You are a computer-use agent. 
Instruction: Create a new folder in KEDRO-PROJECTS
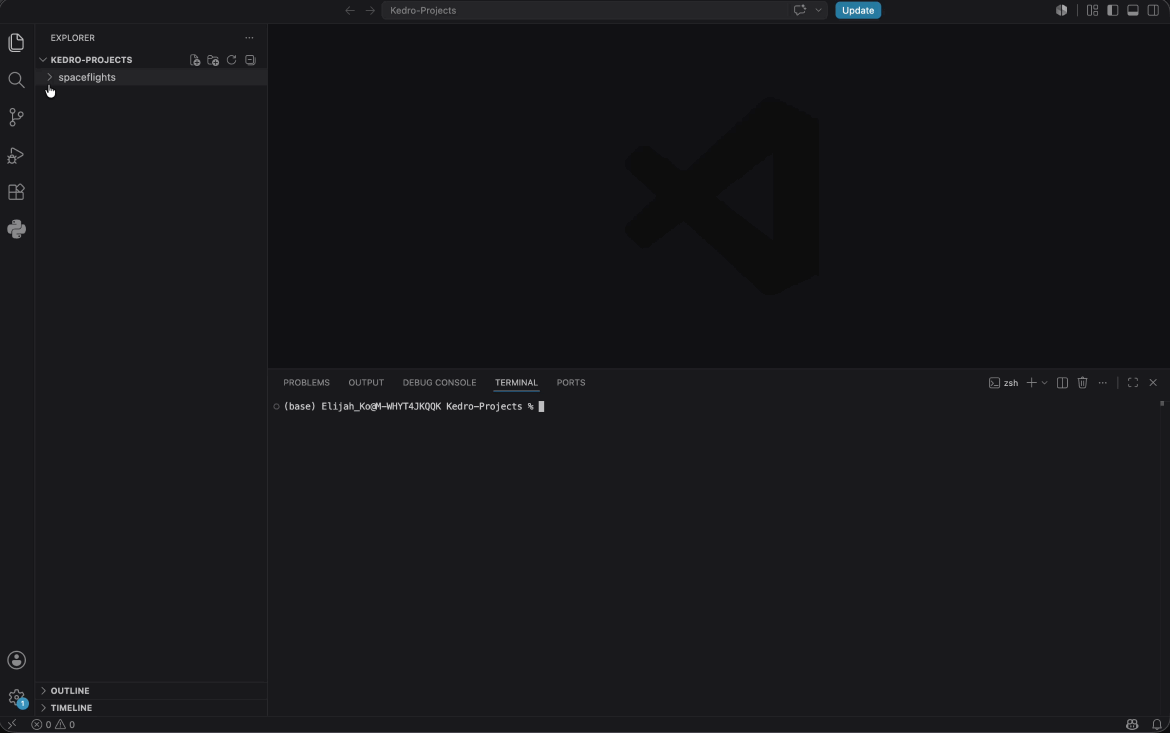click(x=213, y=60)
